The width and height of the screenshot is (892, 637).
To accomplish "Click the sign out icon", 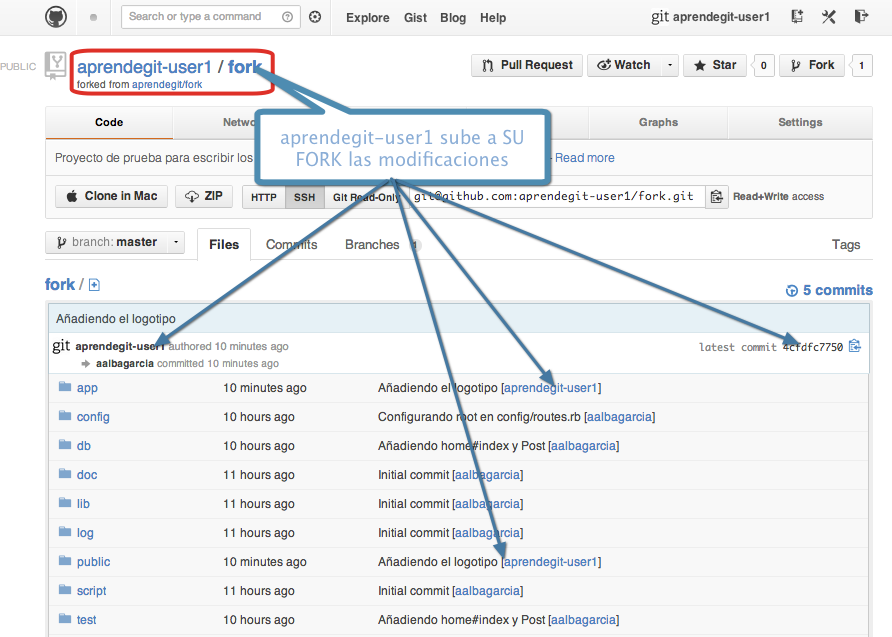I will (x=861, y=17).
